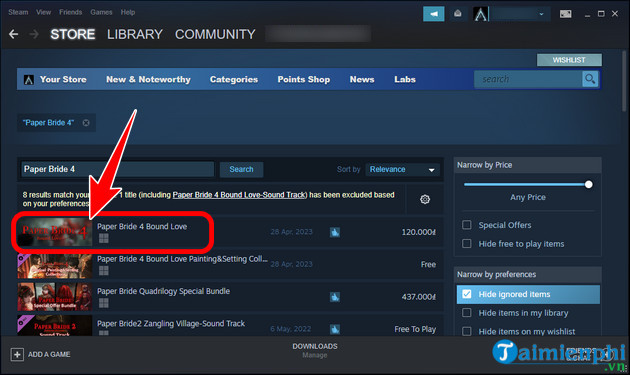Viewport: 630px width, 375px height.
Task: Go forward with the right arrow
Action: 34,35
